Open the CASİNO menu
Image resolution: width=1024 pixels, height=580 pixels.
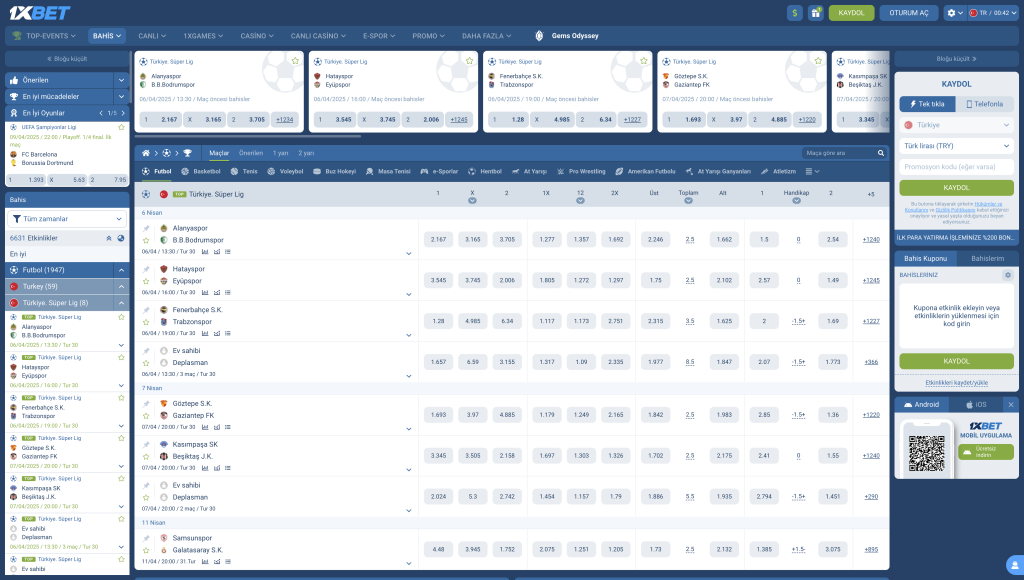tap(257, 36)
